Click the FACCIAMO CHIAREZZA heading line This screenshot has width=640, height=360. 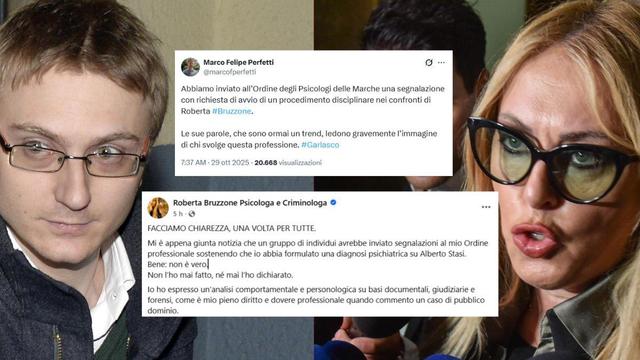point(231,228)
